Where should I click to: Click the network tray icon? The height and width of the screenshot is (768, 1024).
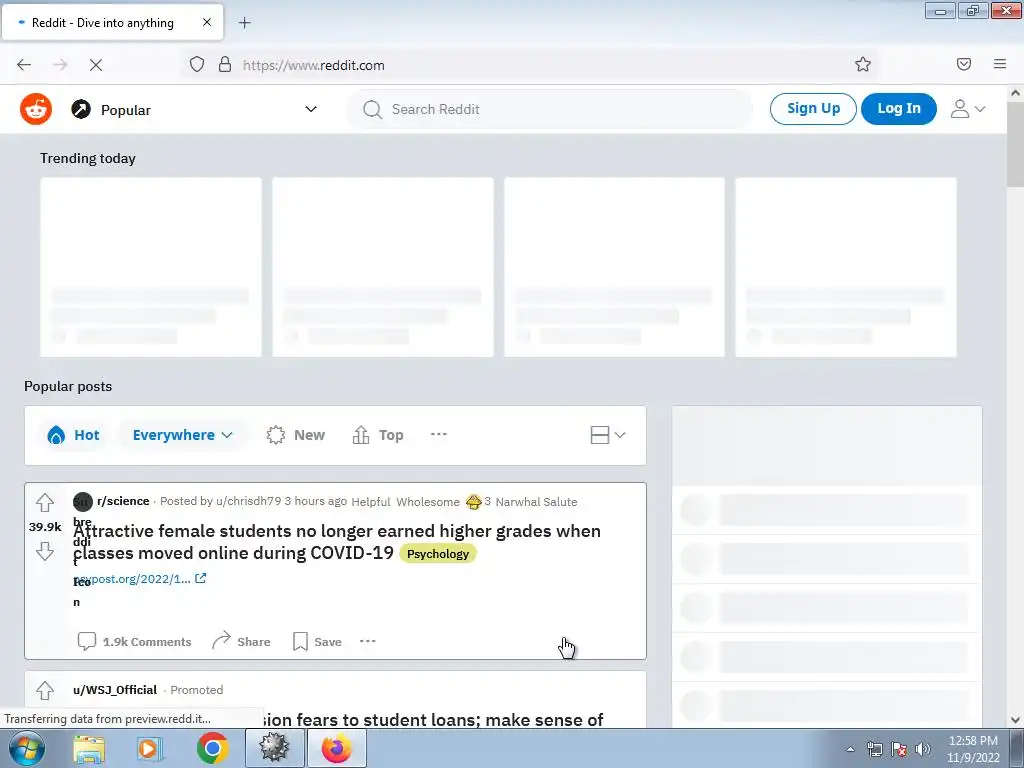point(874,749)
